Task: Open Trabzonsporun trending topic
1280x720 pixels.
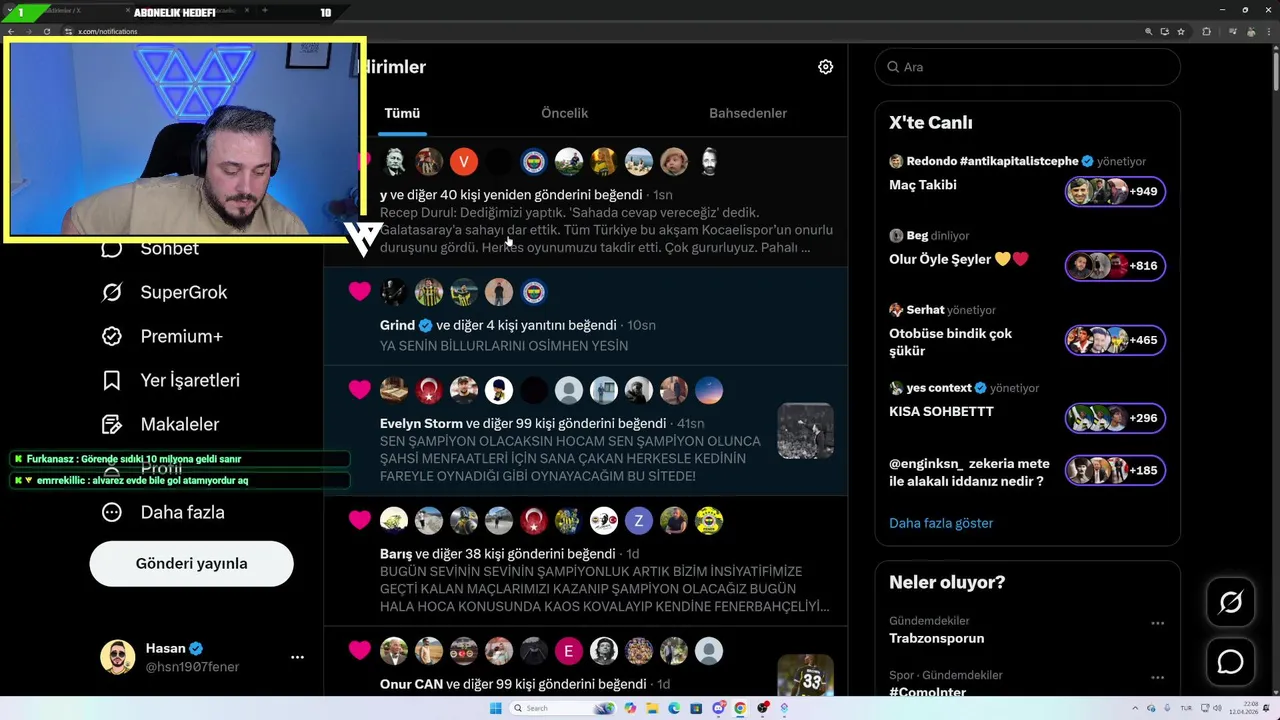Action: click(936, 638)
